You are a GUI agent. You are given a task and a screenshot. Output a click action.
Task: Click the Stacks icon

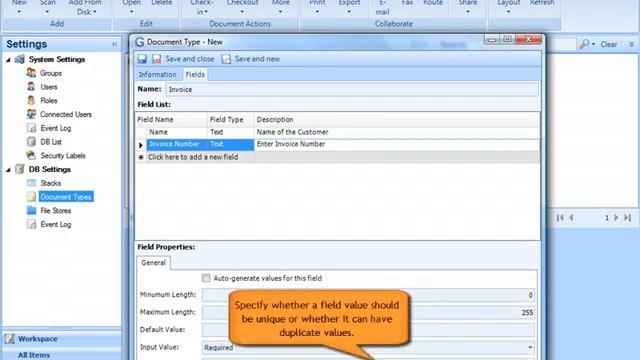(31, 183)
